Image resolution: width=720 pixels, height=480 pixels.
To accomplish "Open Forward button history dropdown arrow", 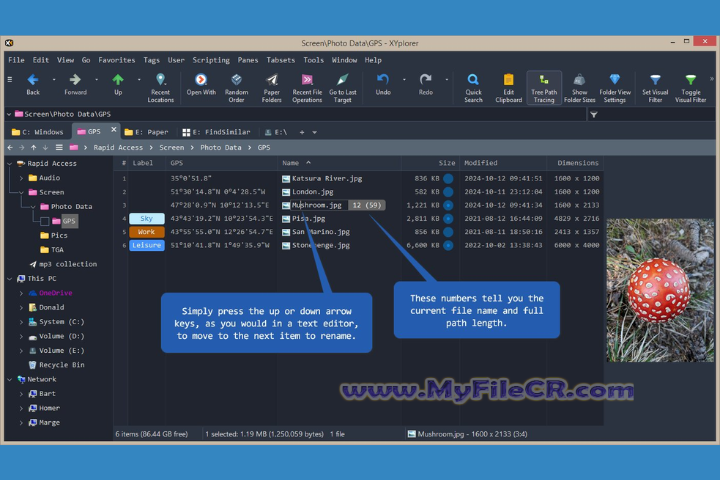I will (96, 79).
